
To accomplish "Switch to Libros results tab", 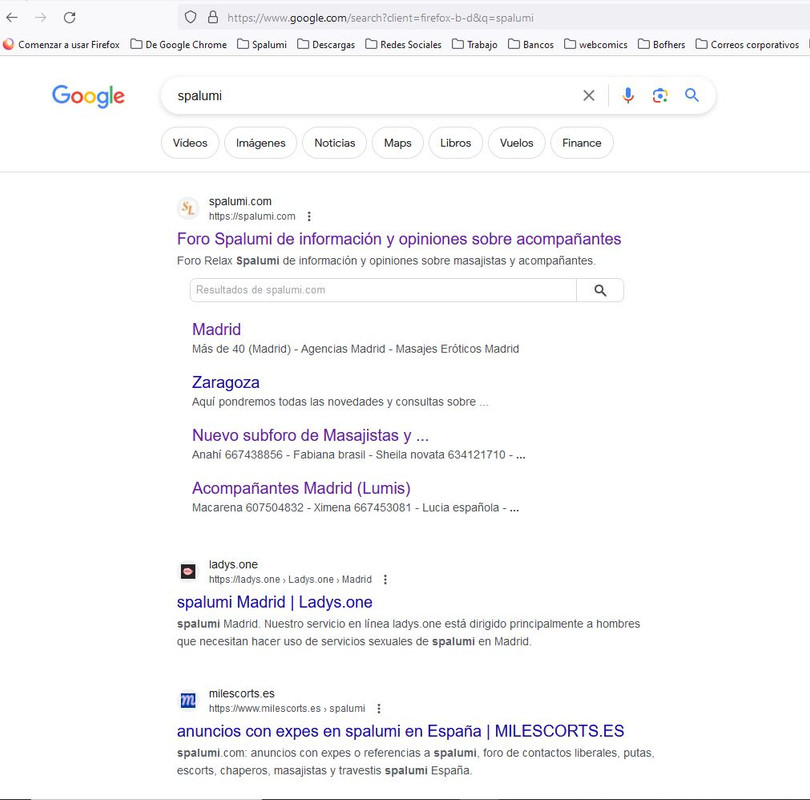I will pyautogui.click(x=456, y=143).
